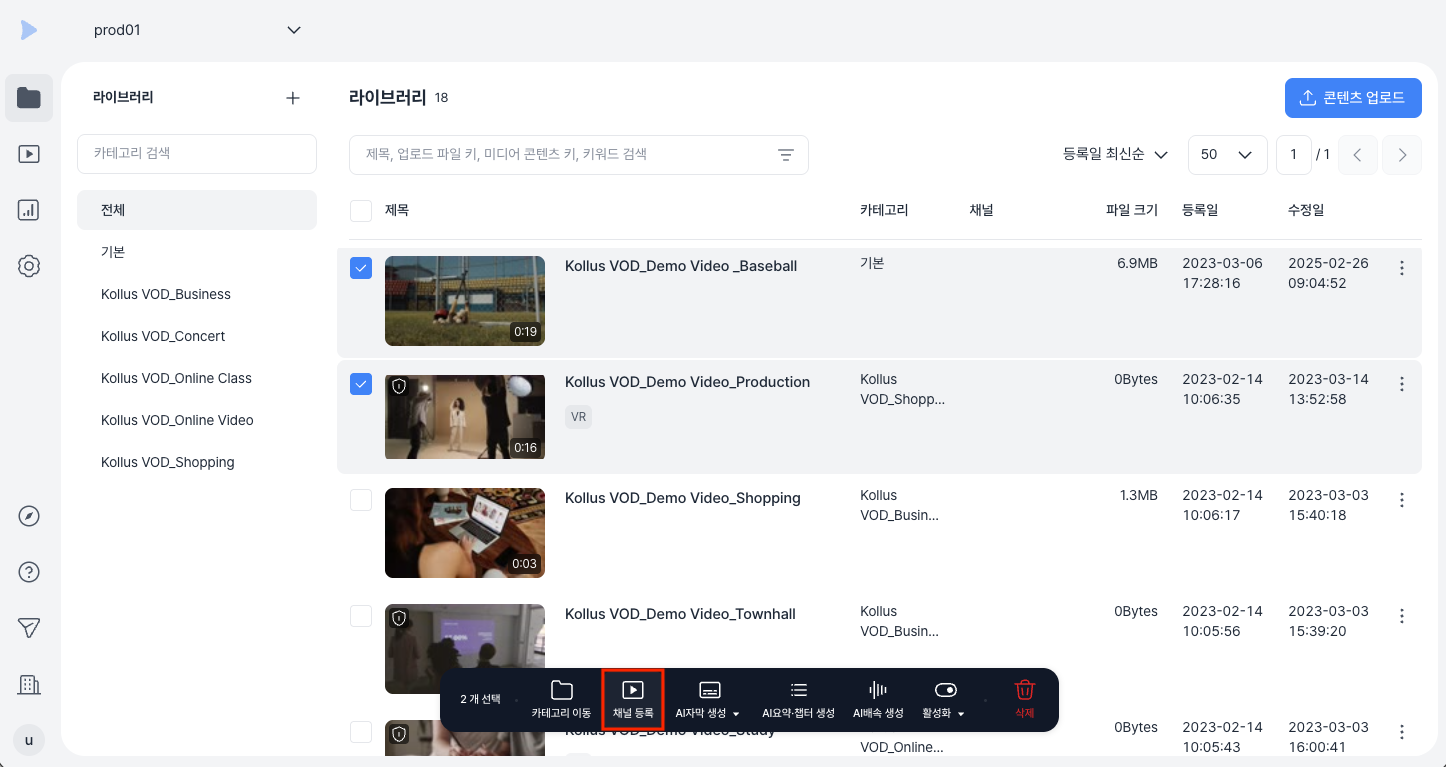
Task: Click the compass explore sidebar icon
Action: 29,516
